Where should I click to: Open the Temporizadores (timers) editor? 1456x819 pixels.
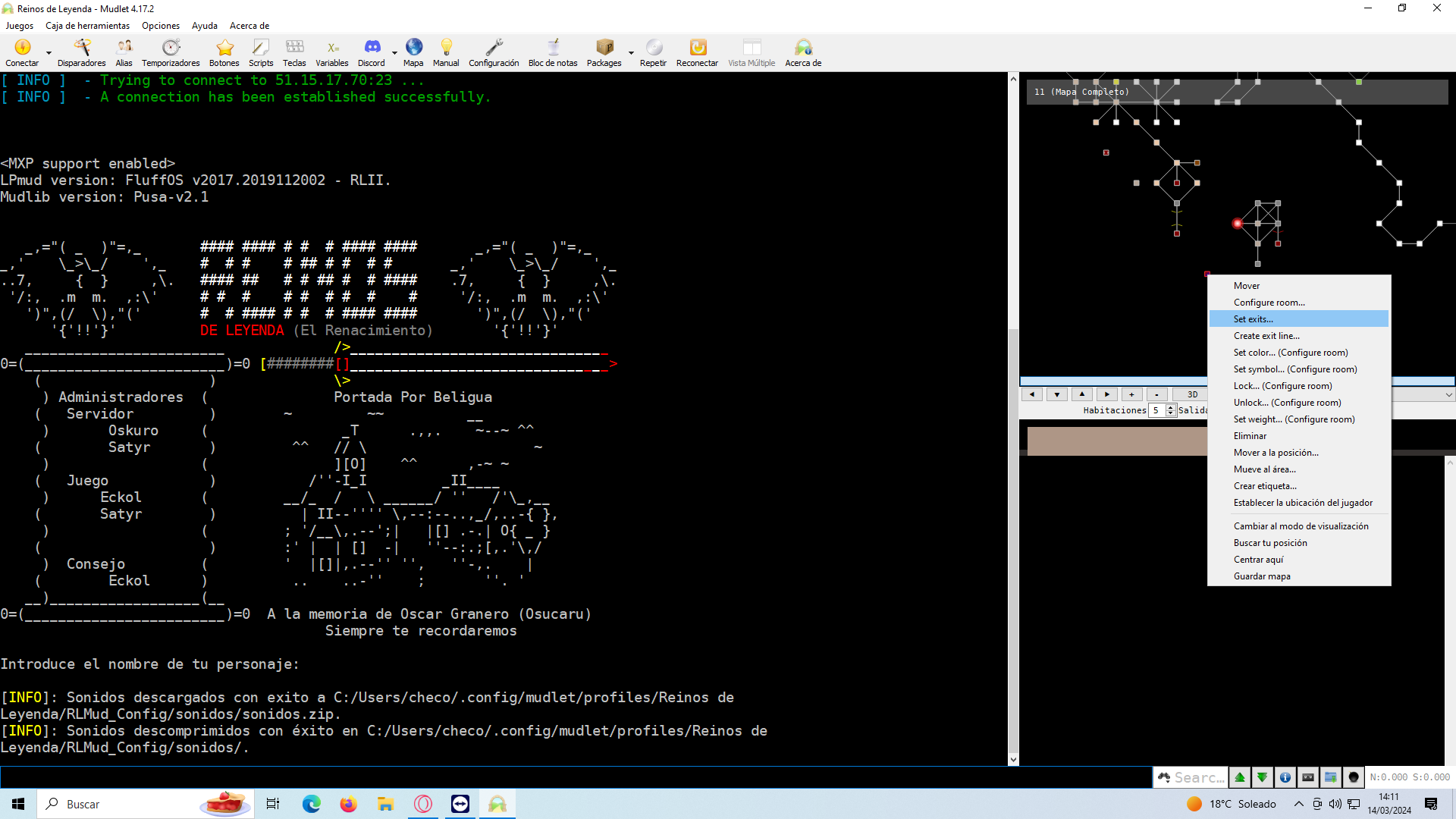[171, 53]
